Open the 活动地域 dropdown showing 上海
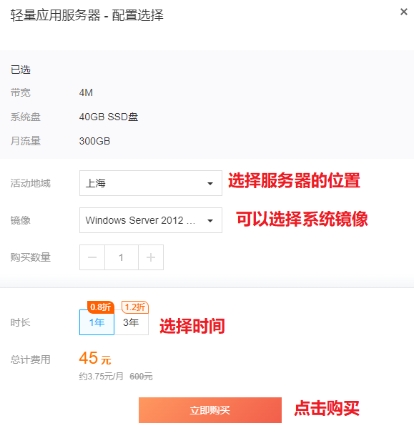 point(151,183)
